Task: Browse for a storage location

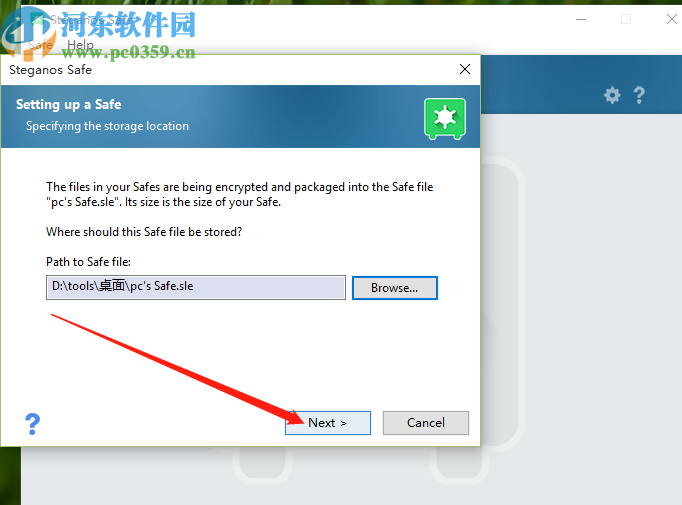Action: click(x=394, y=288)
